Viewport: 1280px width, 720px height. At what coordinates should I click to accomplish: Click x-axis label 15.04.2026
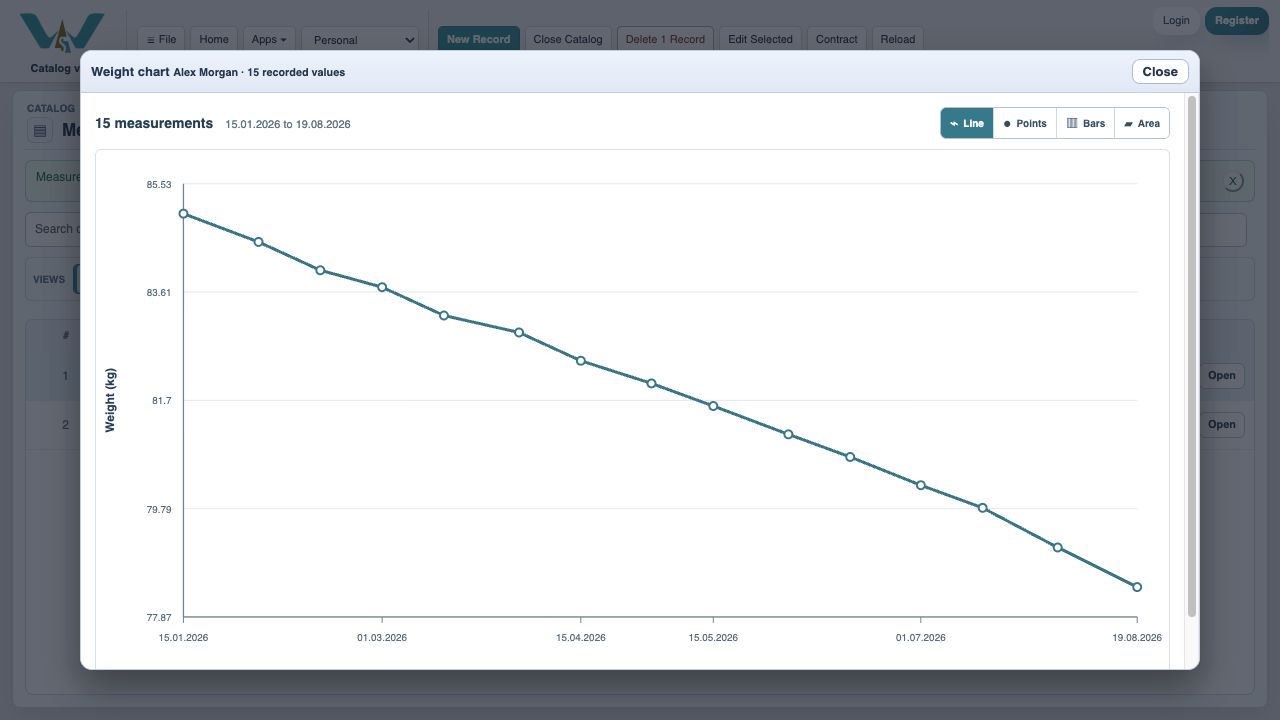pyautogui.click(x=581, y=637)
